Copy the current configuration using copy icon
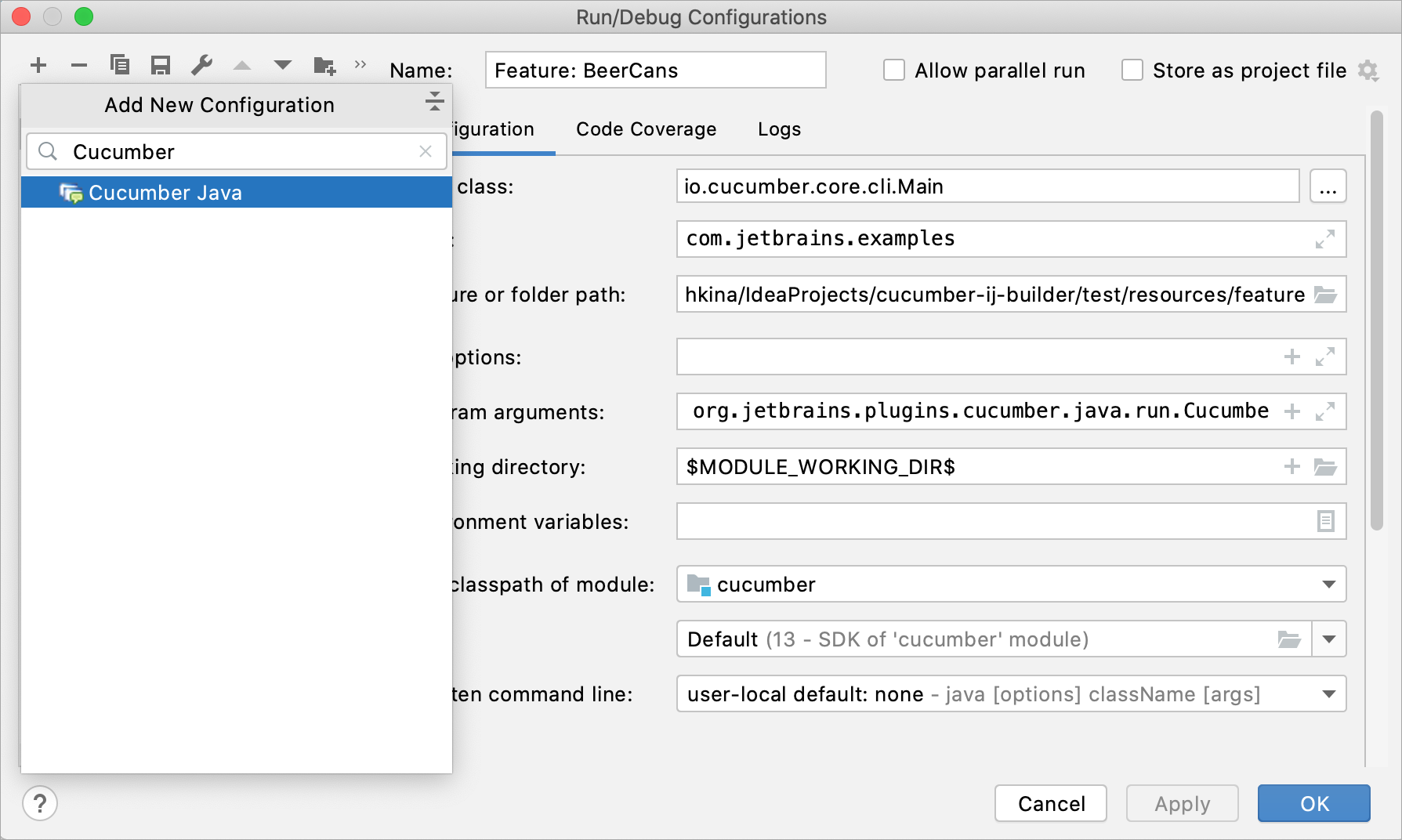The image size is (1402, 840). coord(119,65)
